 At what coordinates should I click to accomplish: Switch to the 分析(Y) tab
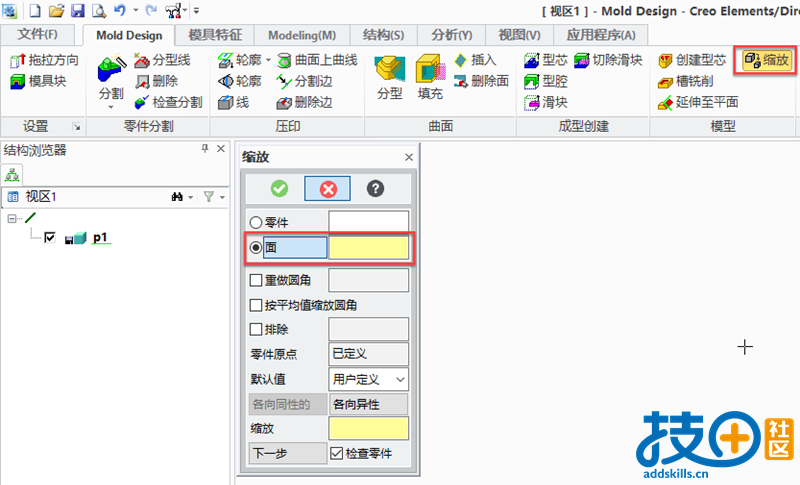coord(451,35)
